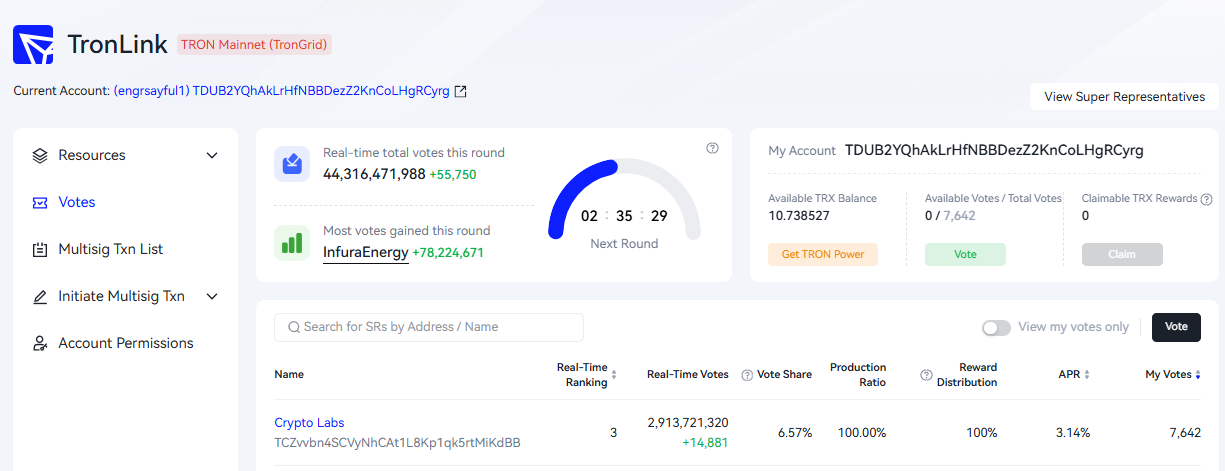Sort by APR arrows
This screenshot has height=471, width=1225.
(x=1087, y=375)
